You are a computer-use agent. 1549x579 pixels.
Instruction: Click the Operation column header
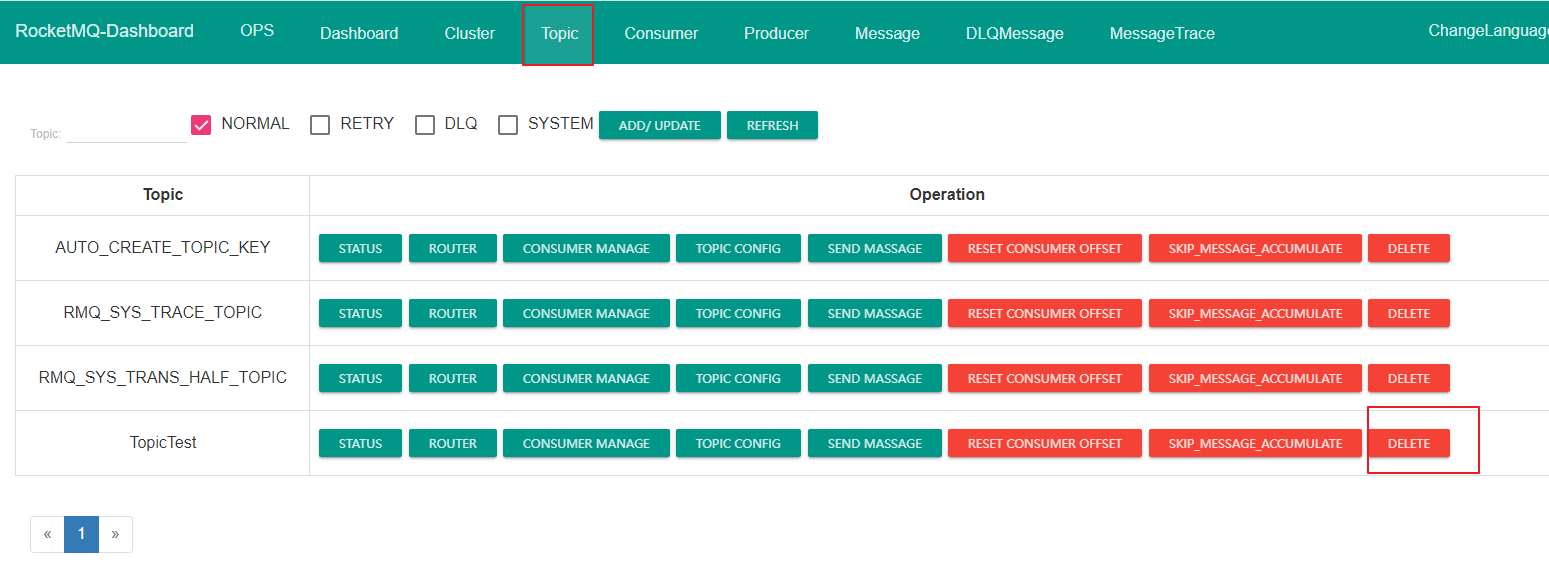pos(947,194)
